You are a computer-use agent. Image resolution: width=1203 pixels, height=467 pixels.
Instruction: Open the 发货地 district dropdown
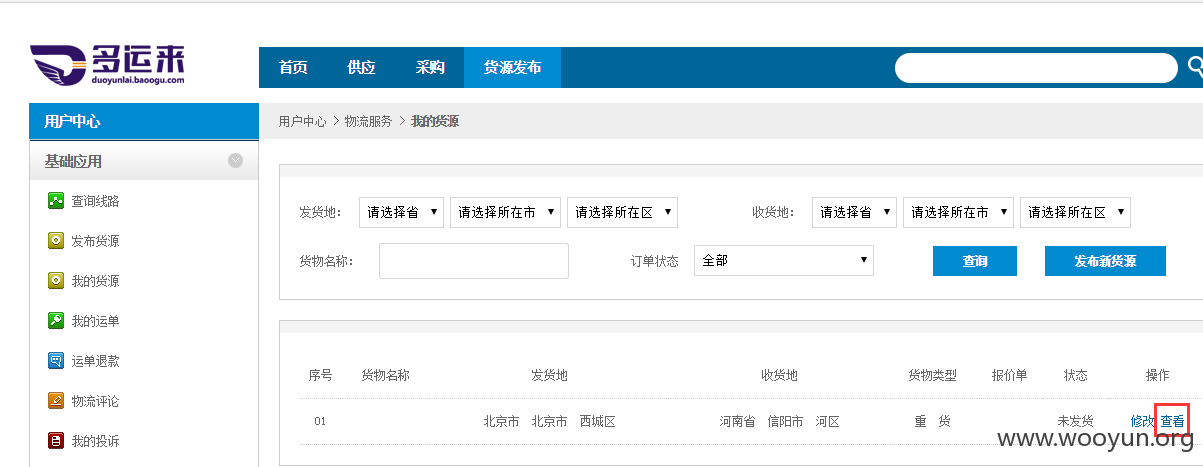pyautogui.click(x=623, y=212)
